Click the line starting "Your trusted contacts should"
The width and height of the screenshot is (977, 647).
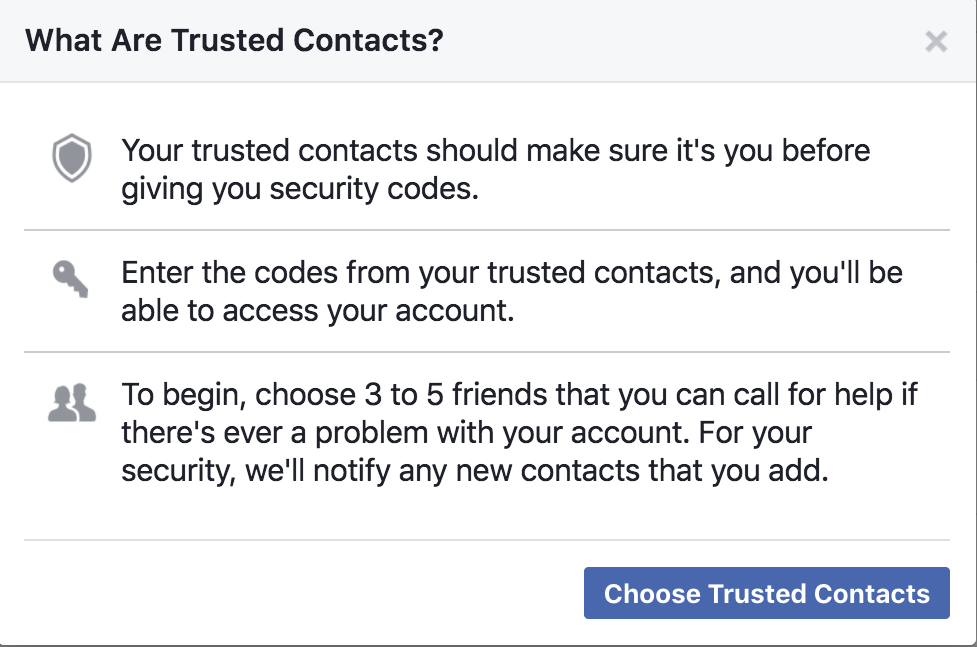pyautogui.click(x=495, y=151)
